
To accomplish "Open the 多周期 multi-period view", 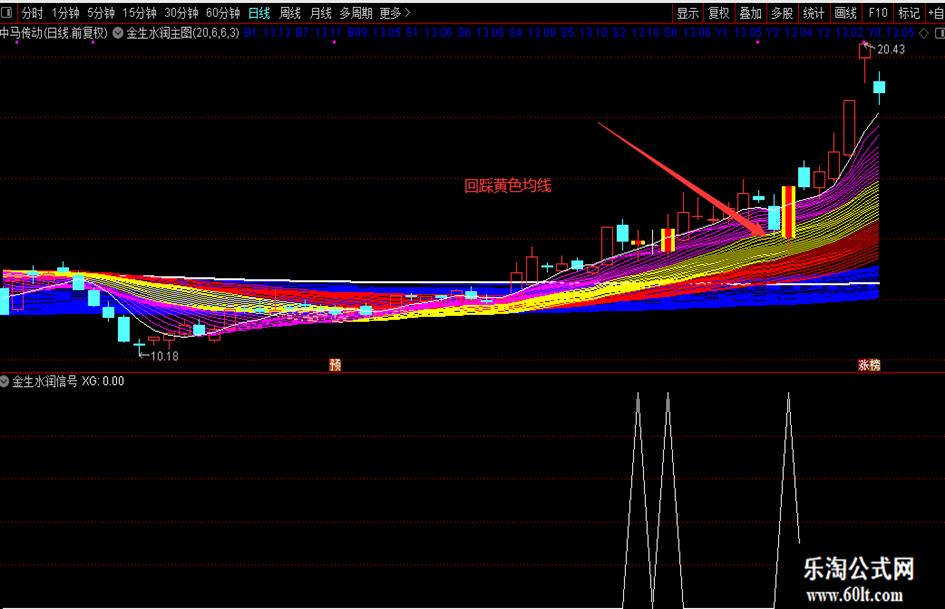I will (x=356, y=13).
